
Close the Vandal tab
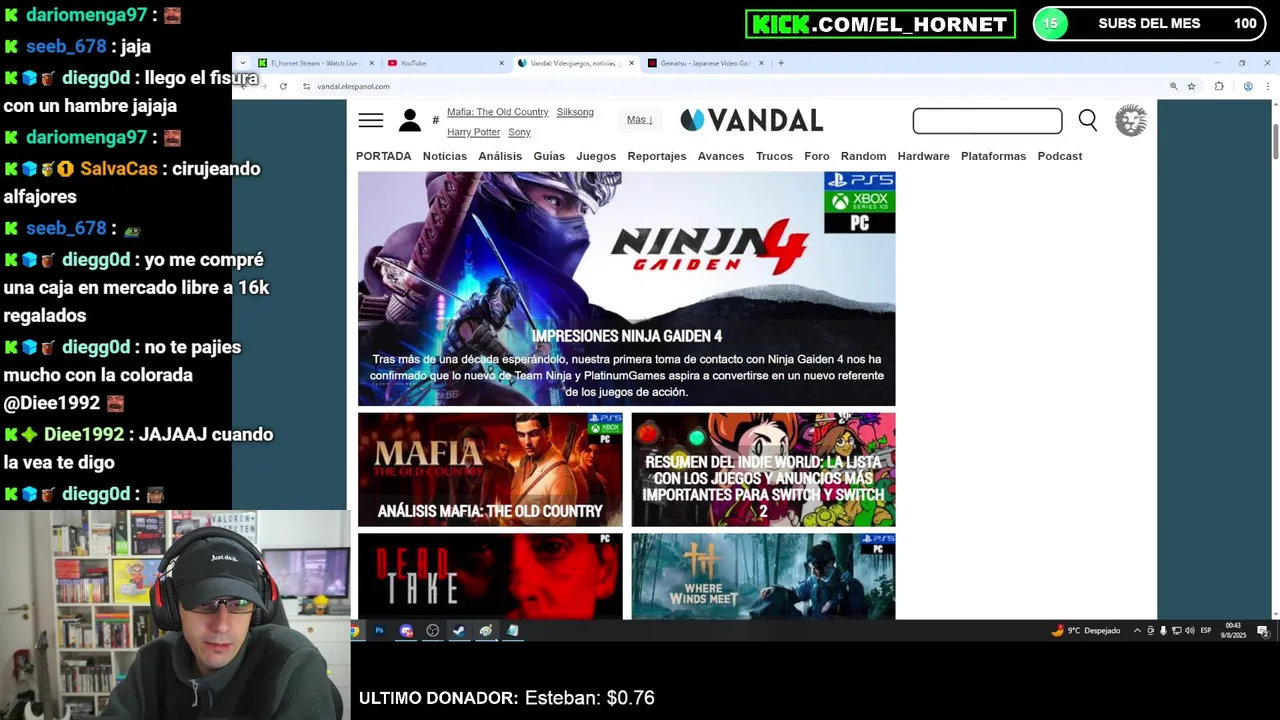[x=631, y=63]
